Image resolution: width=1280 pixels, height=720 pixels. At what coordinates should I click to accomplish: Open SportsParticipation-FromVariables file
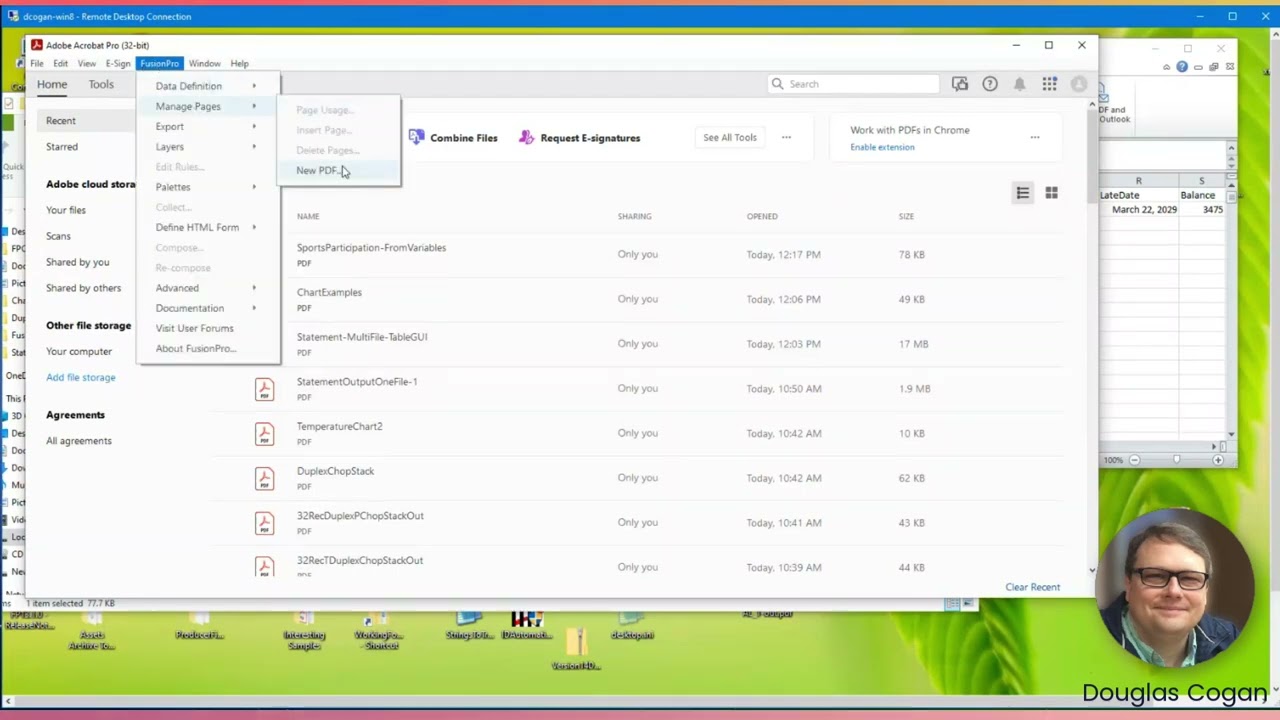tap(371, 247)
